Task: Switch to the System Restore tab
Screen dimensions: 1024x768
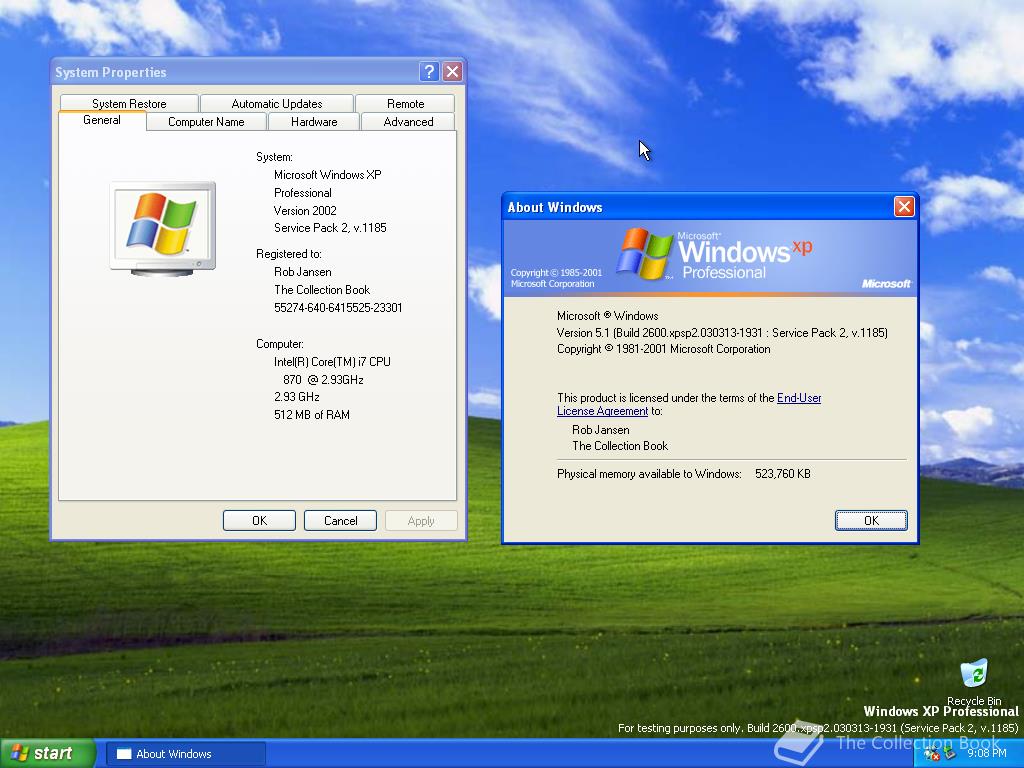Action: [129, 103]
